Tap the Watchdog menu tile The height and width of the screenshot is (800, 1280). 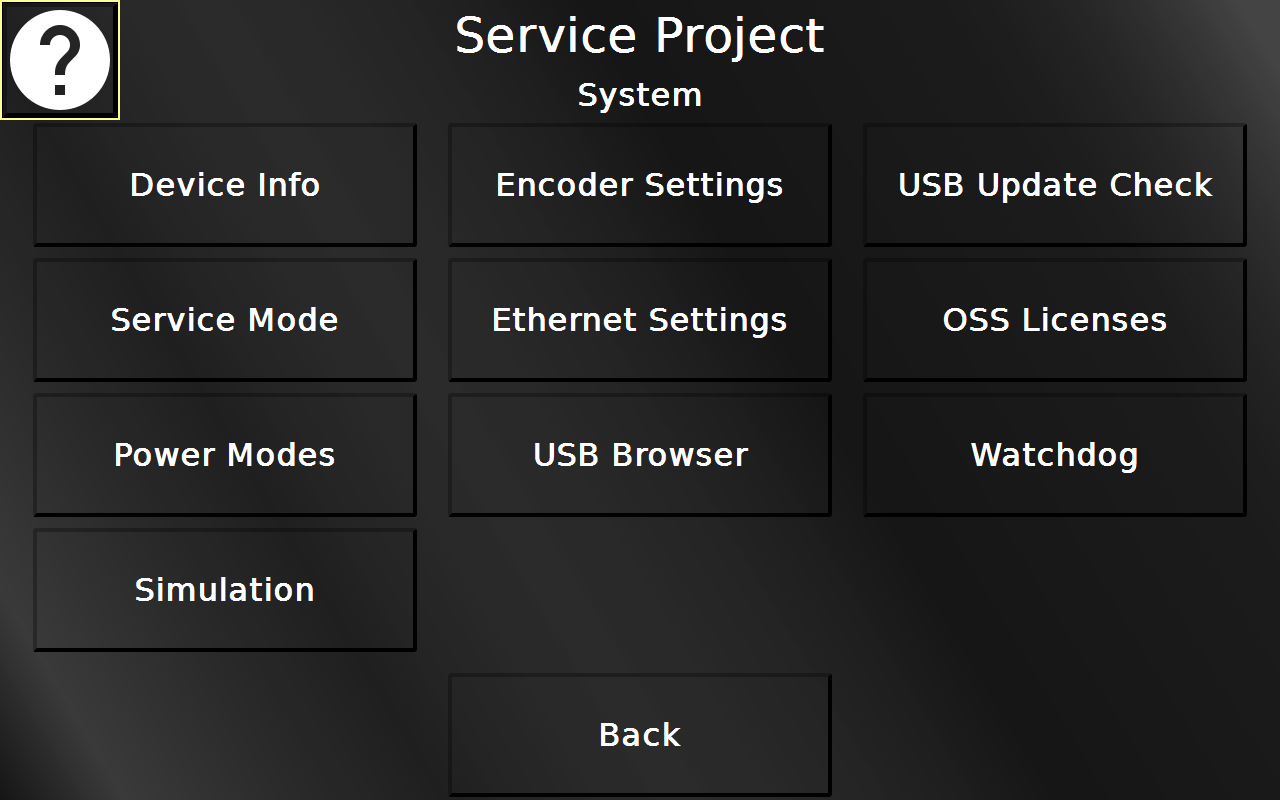1055,455
